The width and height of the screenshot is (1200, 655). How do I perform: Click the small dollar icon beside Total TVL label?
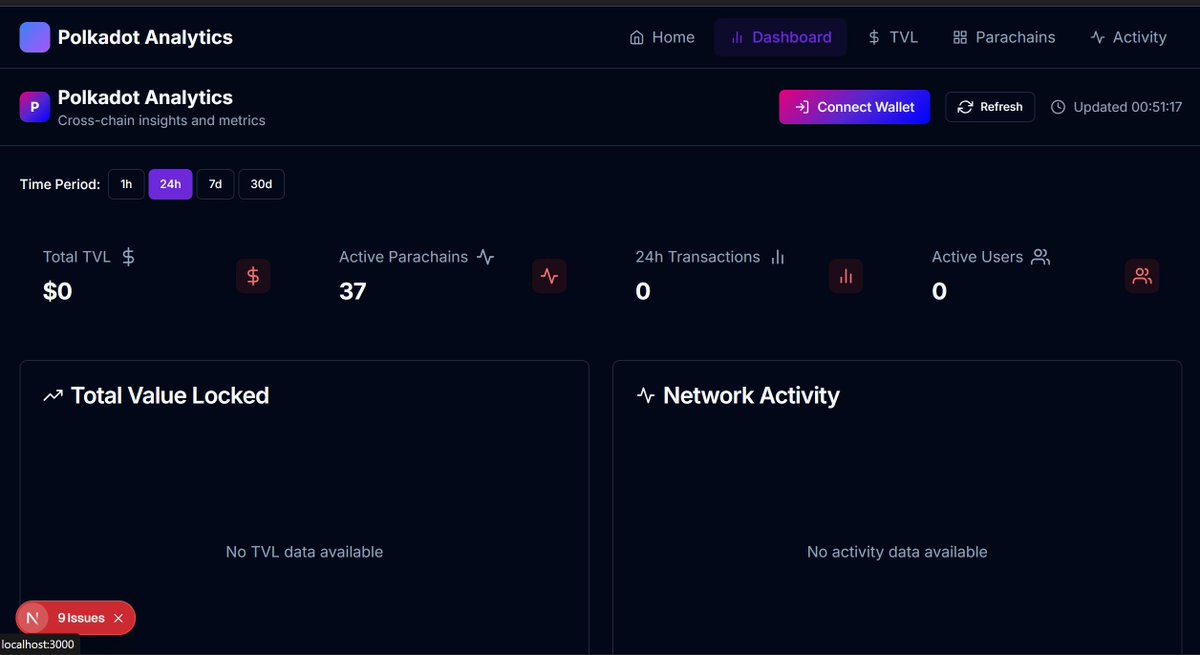[x=128, y=257]
